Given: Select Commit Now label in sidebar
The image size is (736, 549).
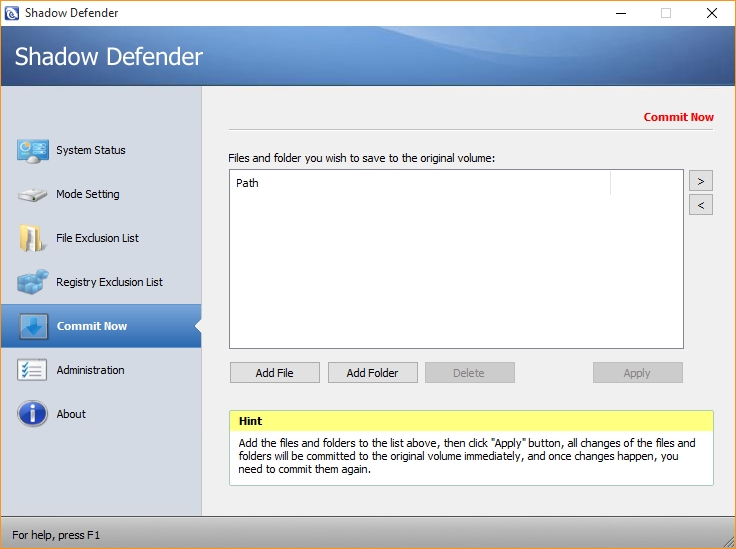Looking at the screenshot, I should (x=92, y=326).
